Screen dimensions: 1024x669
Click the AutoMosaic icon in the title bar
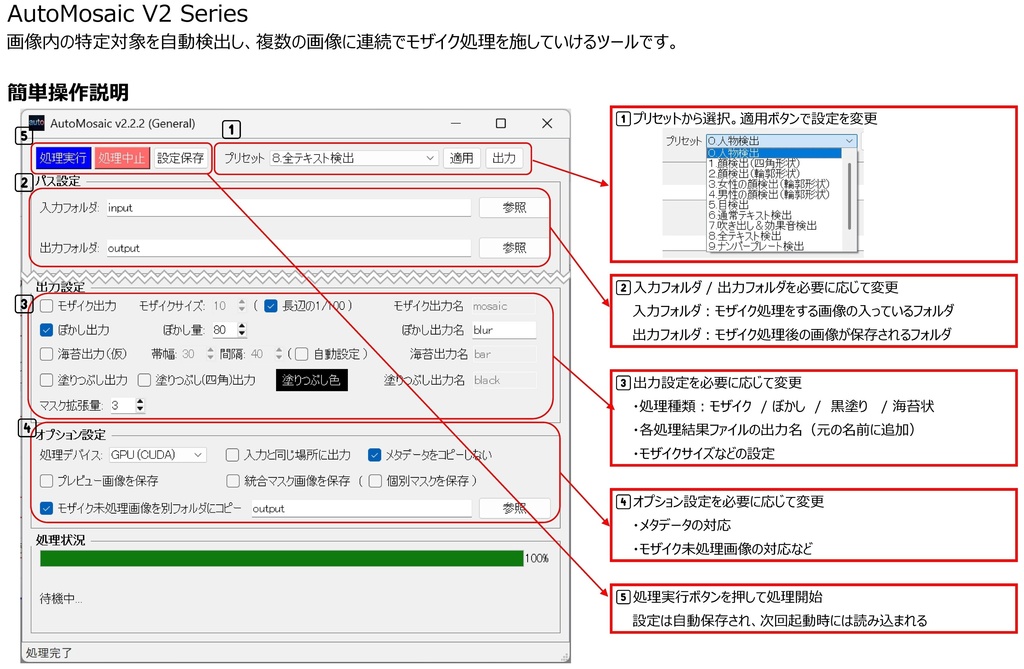[x=36, y=124]
